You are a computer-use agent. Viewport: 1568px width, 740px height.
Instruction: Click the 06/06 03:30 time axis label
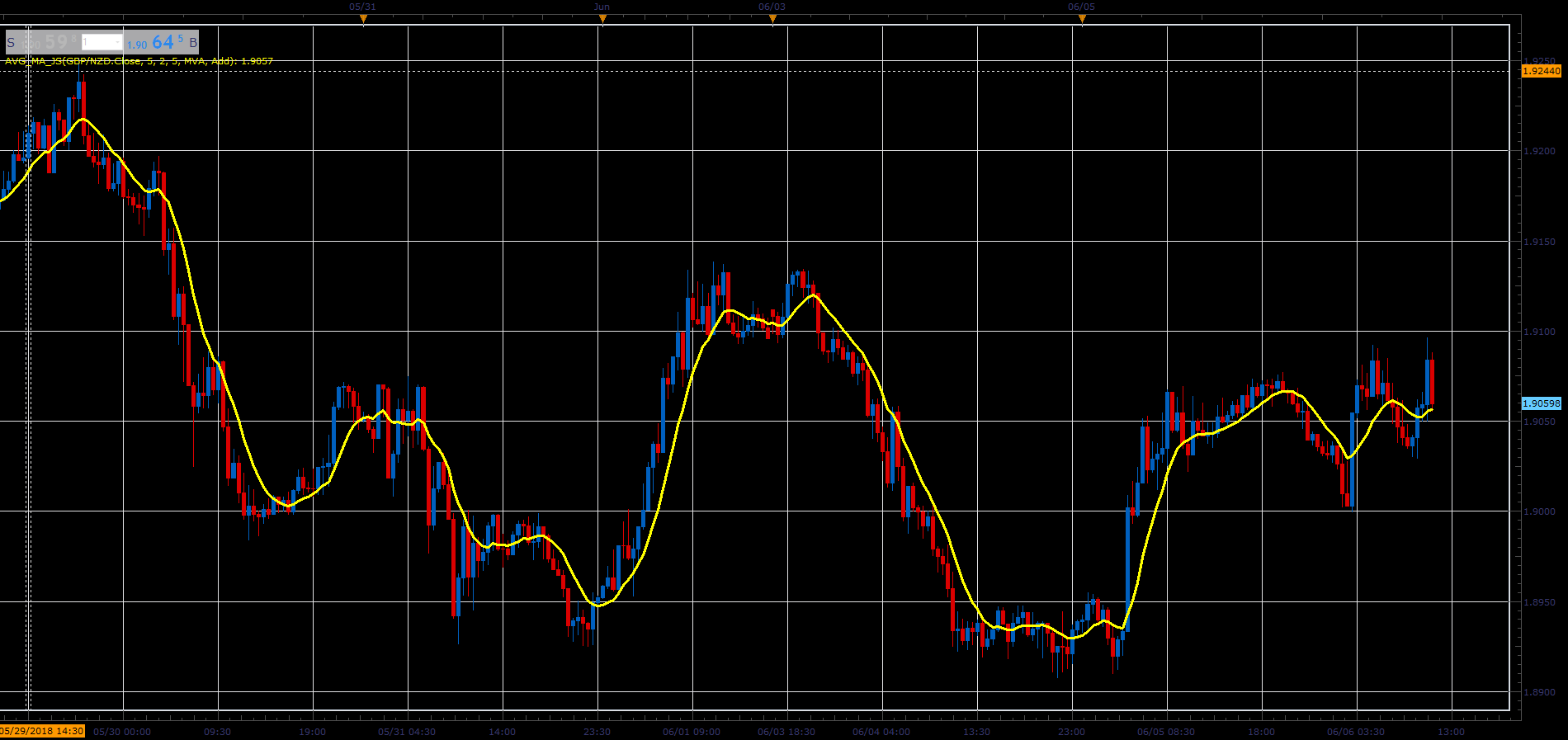pos(1356,732)
